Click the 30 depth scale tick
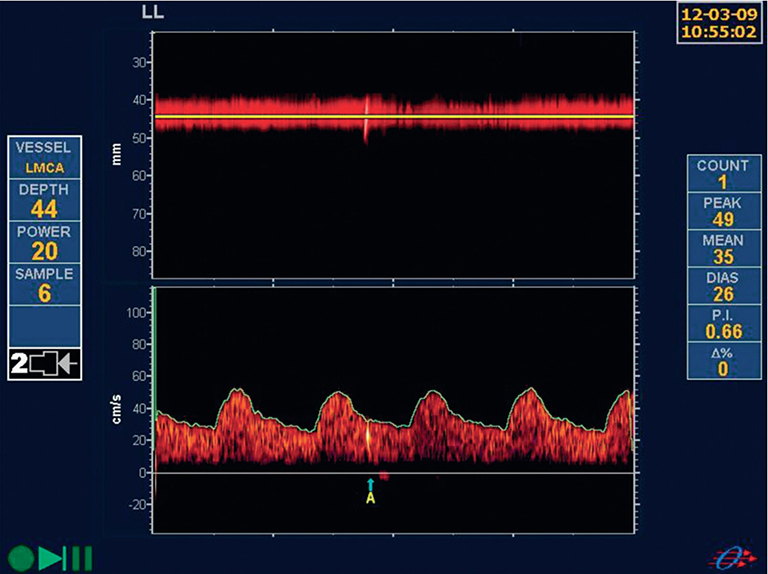Screen dimensions: 768x574 tap(140, 62)
